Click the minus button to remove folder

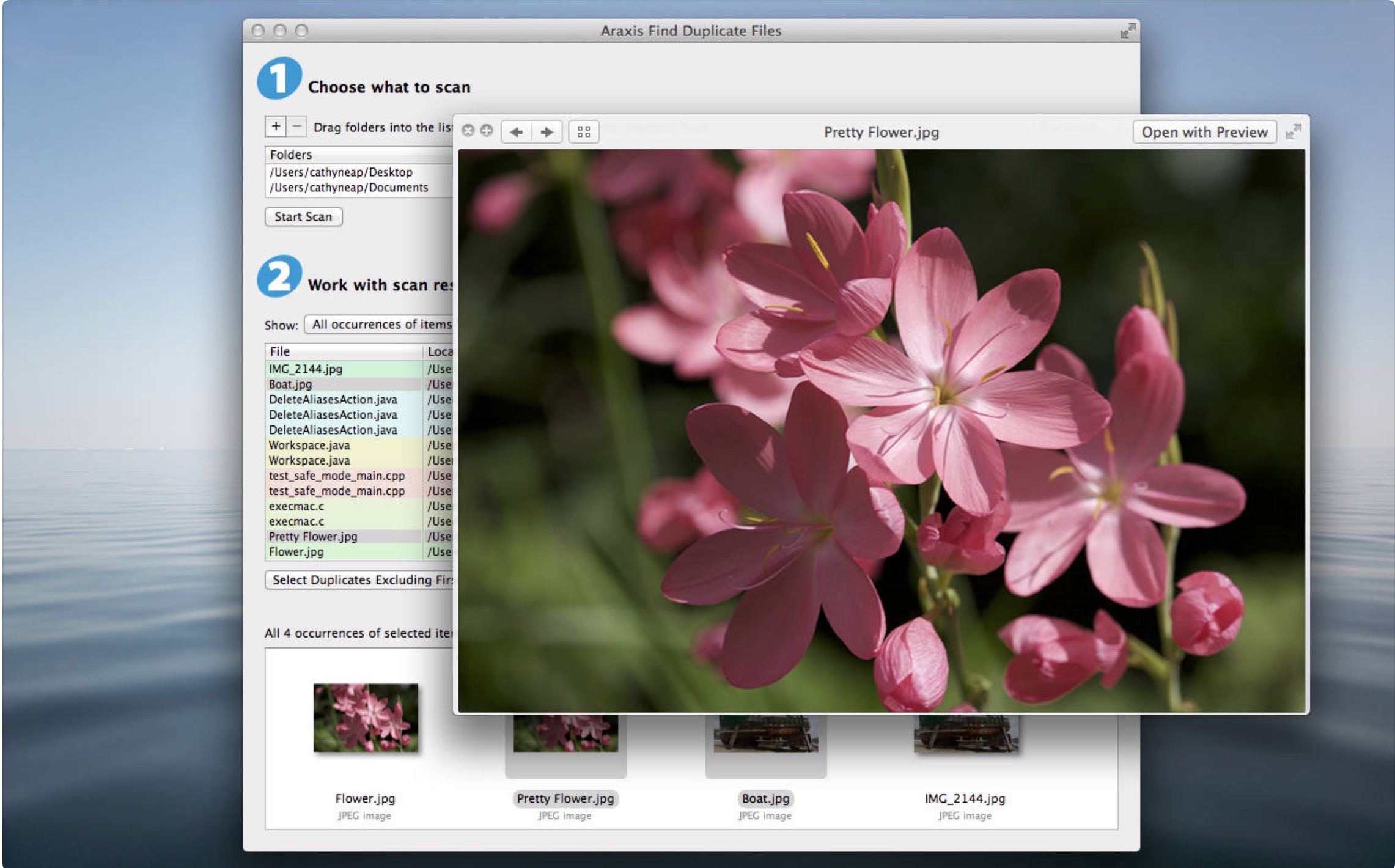pyautogui.click(x=296, y=127)
